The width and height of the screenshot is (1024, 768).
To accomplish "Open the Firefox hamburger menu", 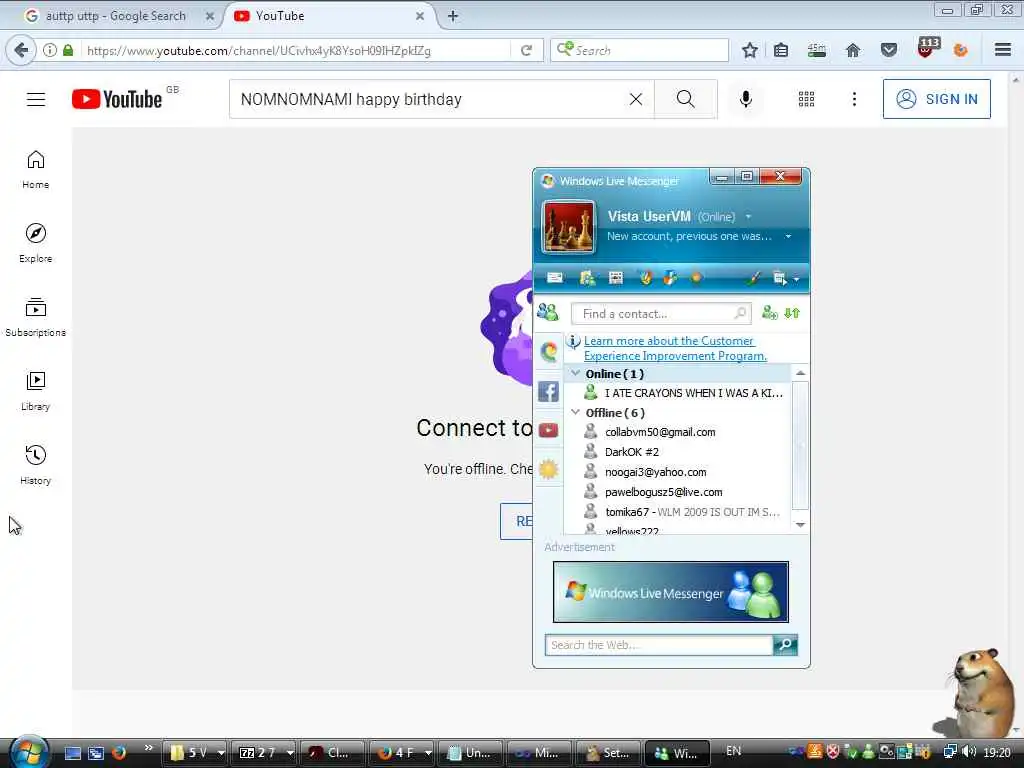I will 1003,50.
